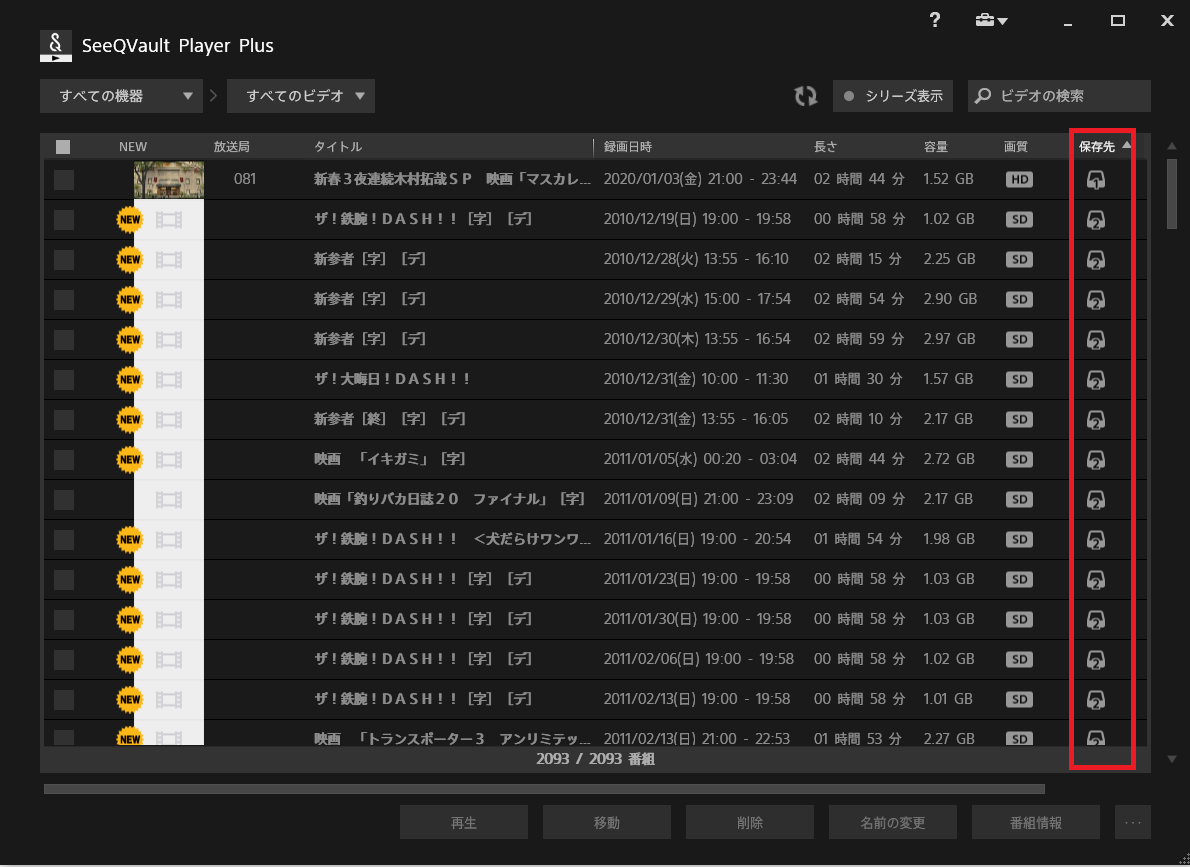Expand the すべての機器 dropdown

pos(121,96)
